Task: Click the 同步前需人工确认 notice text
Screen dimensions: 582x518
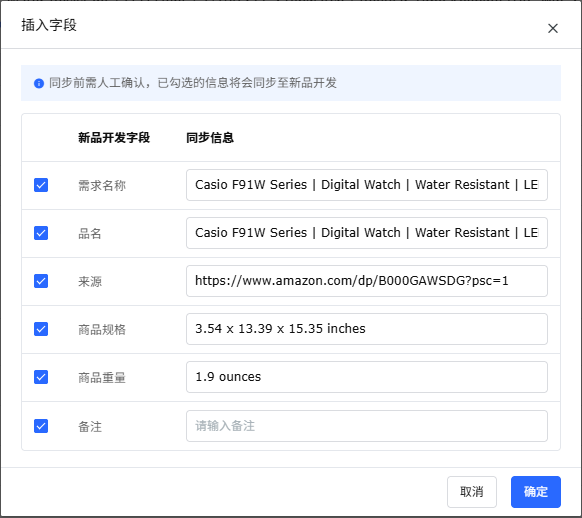Action: tap(193, 83)
